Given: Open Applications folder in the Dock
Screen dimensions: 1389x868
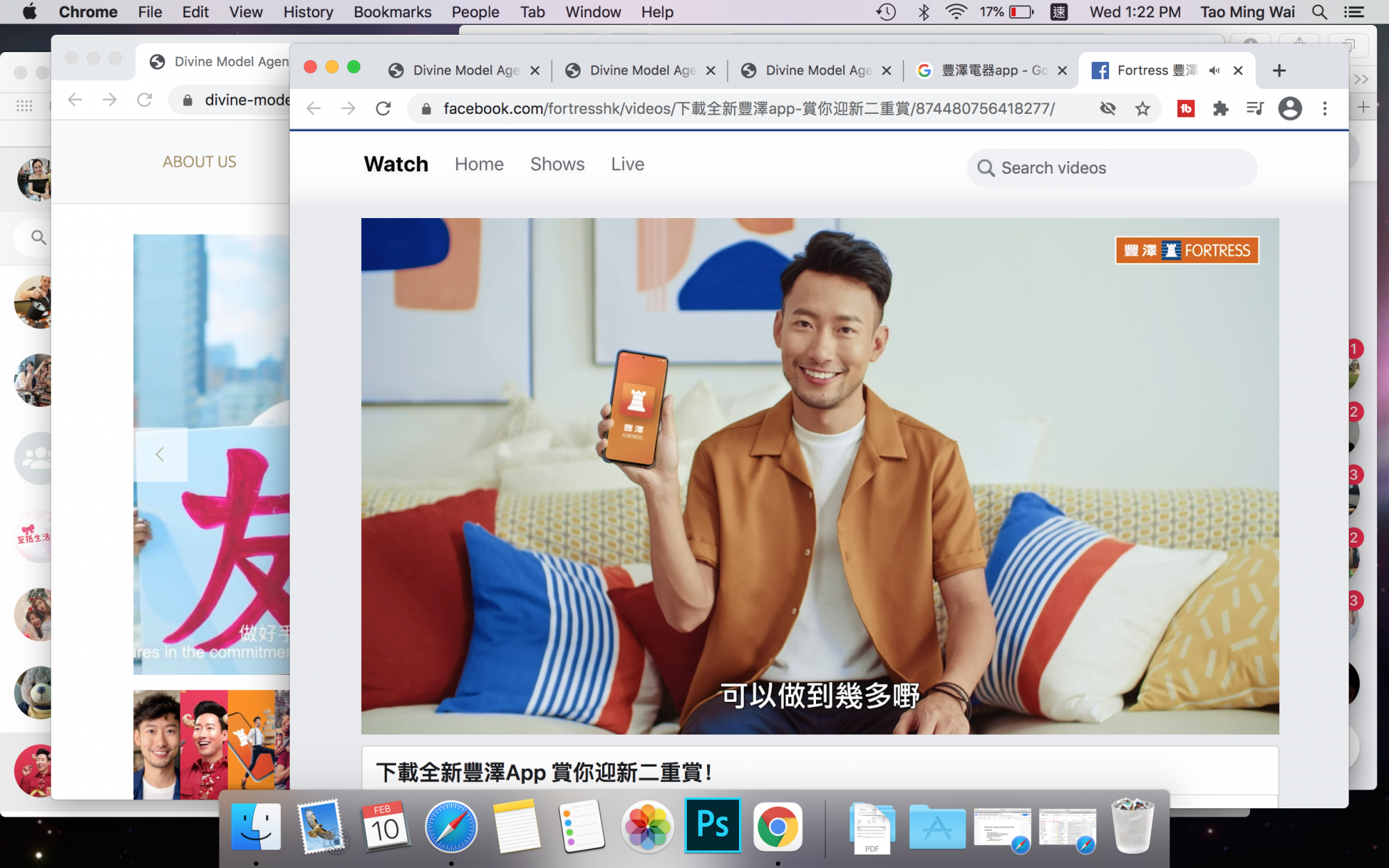Looking at the screenshot, I should [937, 826].
